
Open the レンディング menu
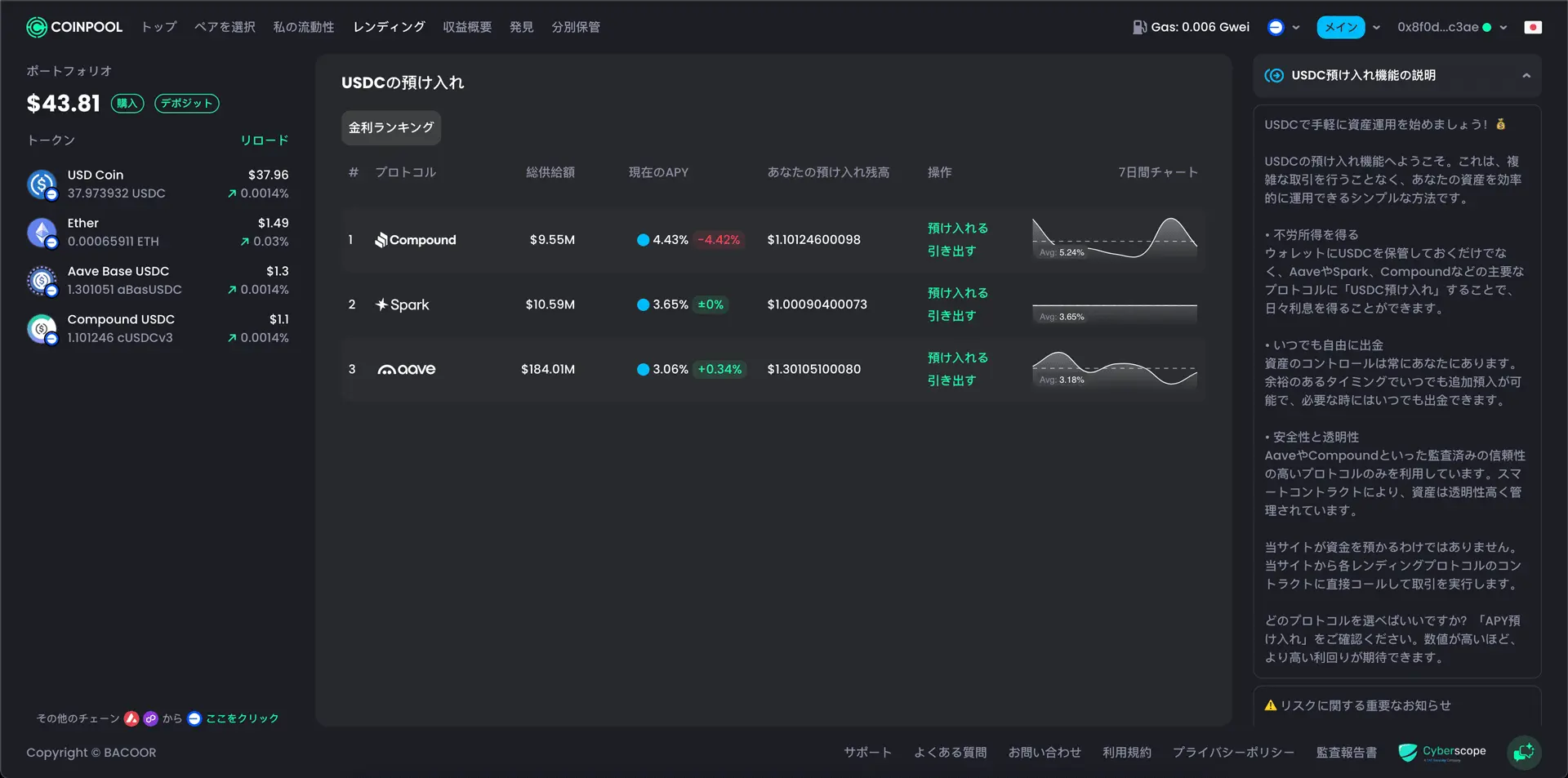389,27
